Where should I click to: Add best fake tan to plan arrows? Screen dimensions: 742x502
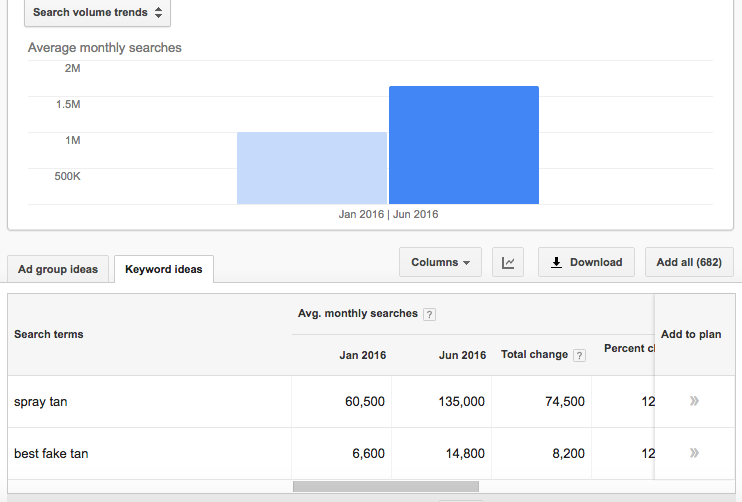click(694, 453)
